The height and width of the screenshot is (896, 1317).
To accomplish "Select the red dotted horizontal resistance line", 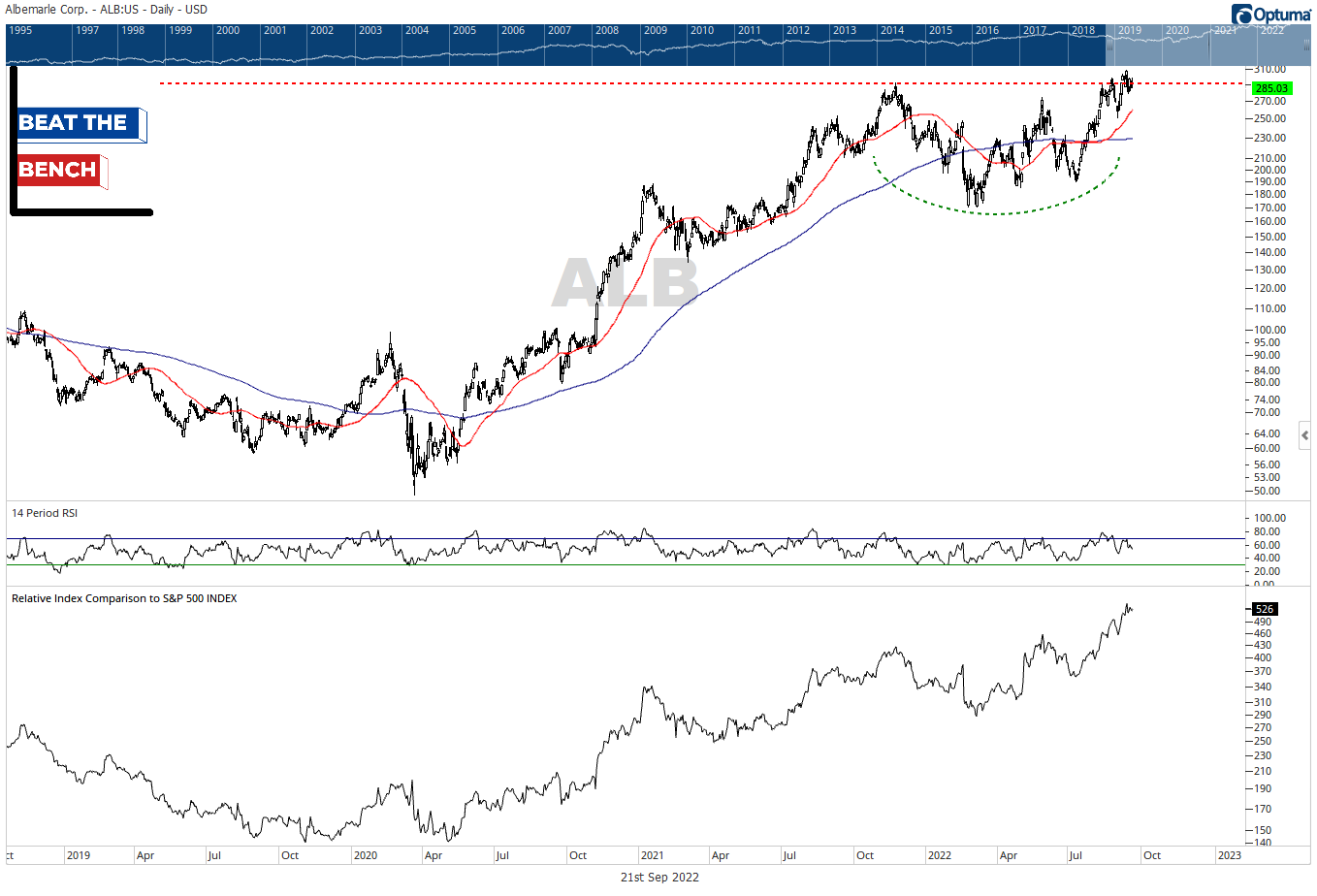I will pos(701,83).
